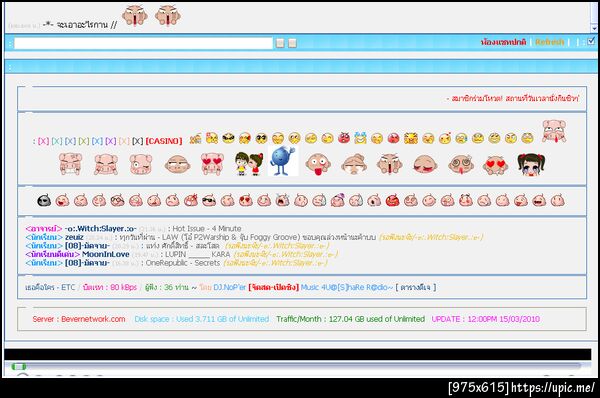Select the boy kissing girl emoticon

(x=249, y=164)
